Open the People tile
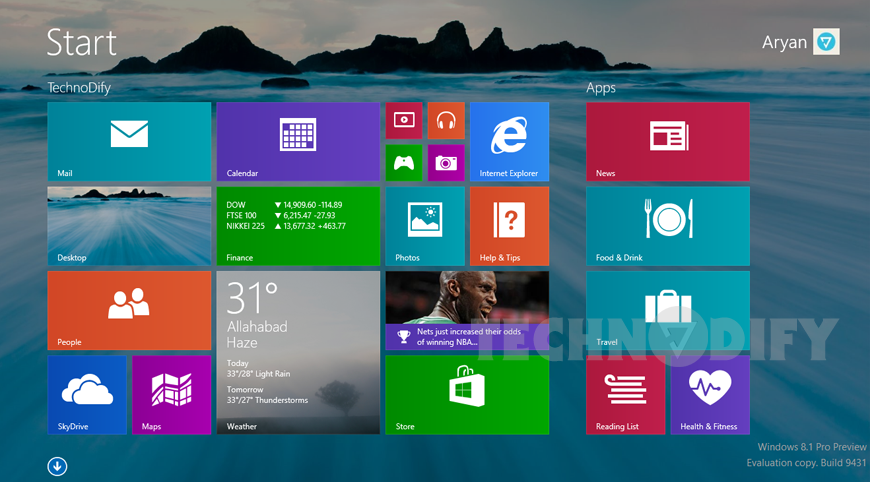Image resolution: width=870 pixels, height=482 pixels. click(x=129, y=311)
